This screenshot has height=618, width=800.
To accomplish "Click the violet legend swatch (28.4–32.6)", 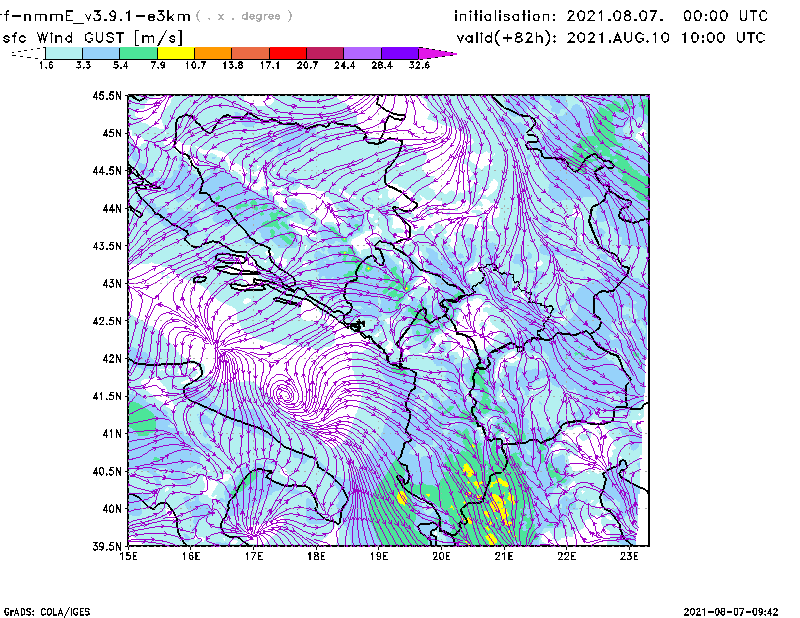I will pyautogui.click(x=399, y=52).
